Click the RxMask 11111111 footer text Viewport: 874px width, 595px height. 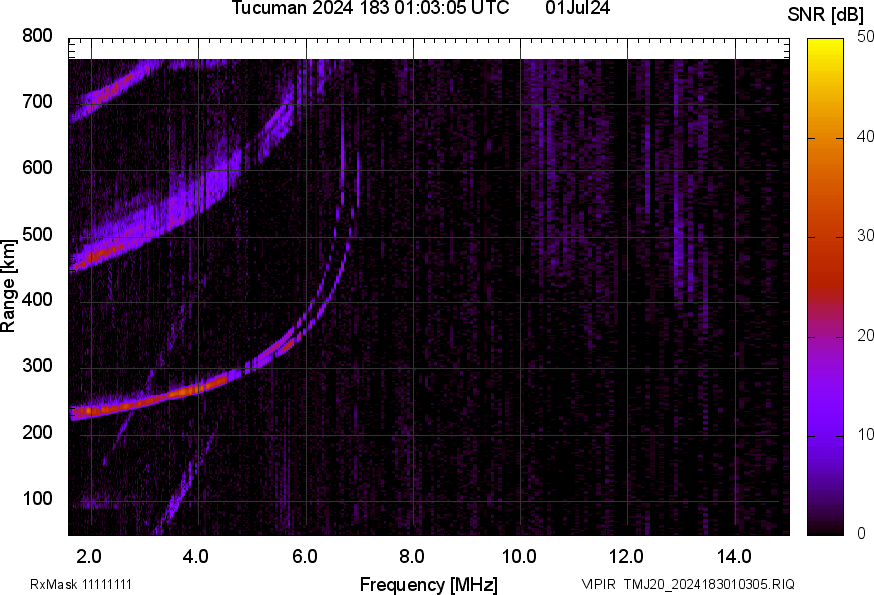pos(81,585)
